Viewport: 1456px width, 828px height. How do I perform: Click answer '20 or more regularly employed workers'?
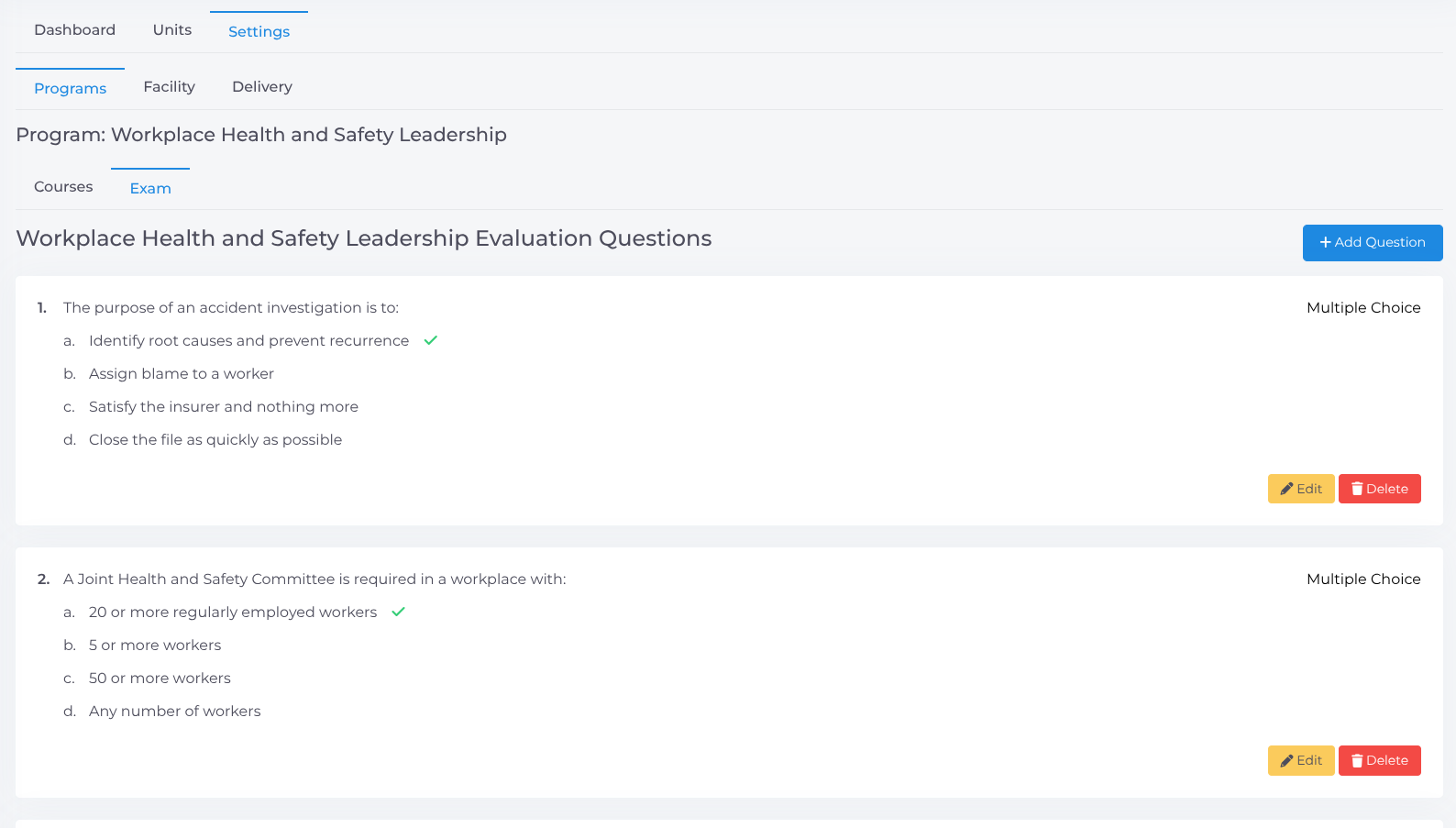coord(233,613)
